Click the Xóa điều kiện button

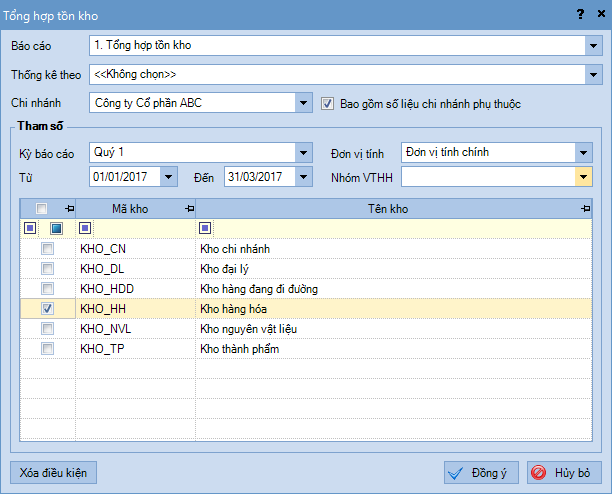coord(54,472)
